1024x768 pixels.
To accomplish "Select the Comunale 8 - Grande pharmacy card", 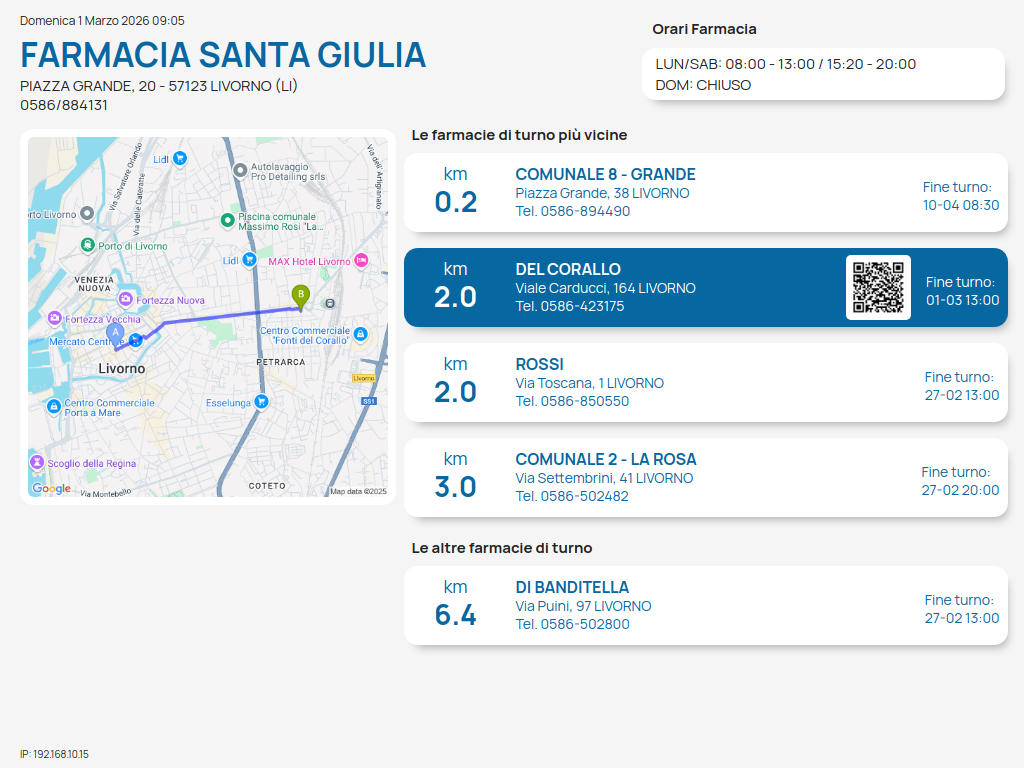I will (x=705, y=193).
